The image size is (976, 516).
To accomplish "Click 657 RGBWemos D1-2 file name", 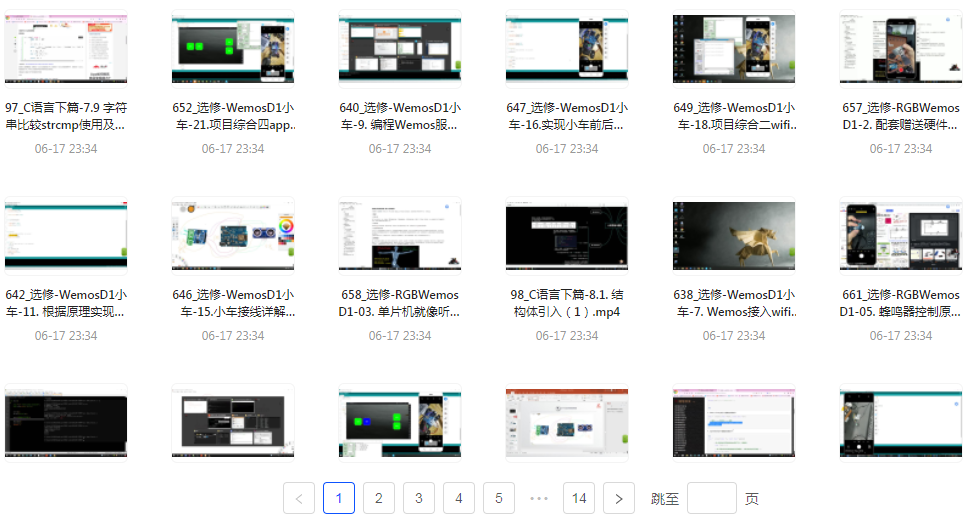I will (x=901, y=117).
